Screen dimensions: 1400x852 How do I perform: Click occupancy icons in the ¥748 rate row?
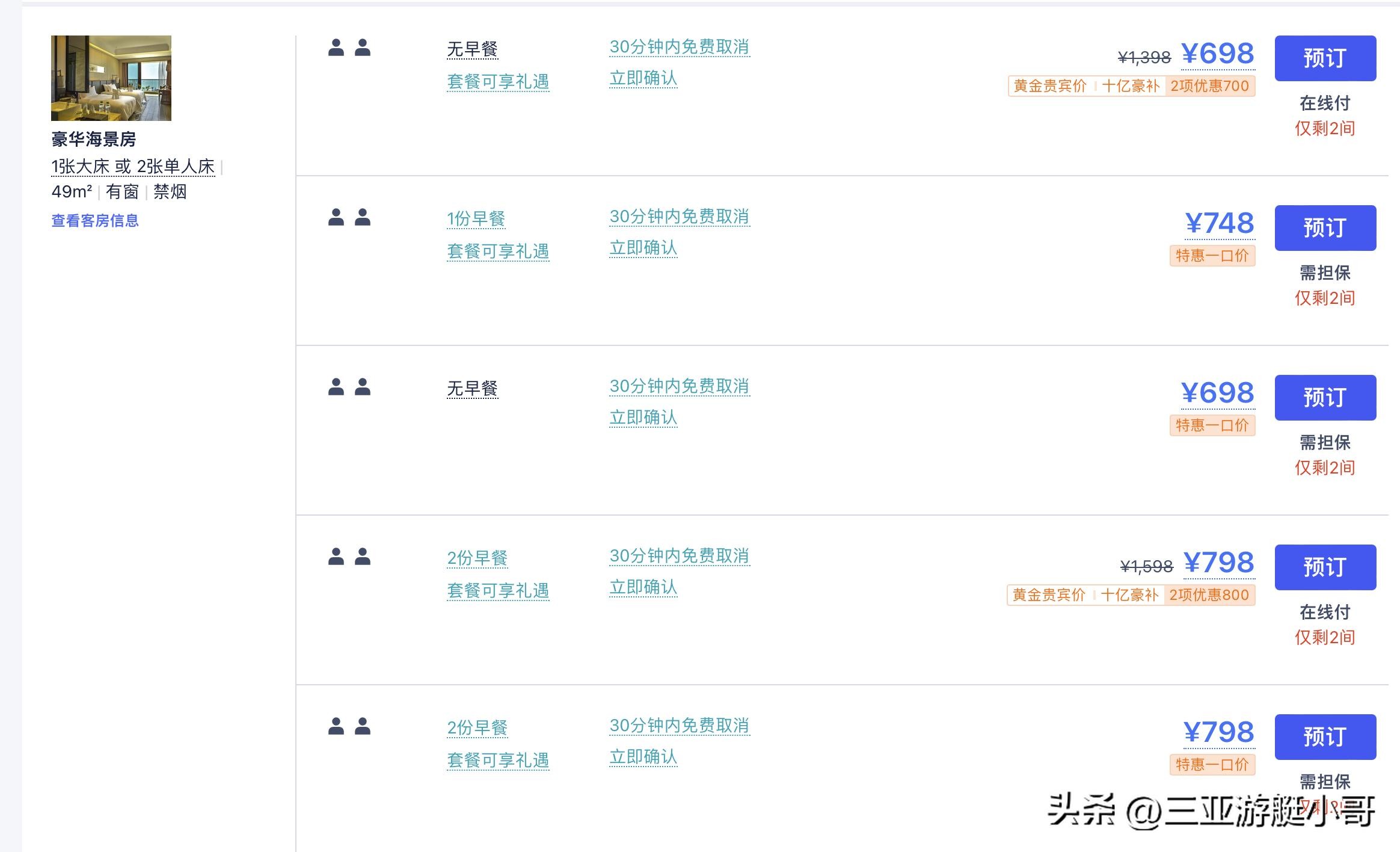click(x=349, y=217)
